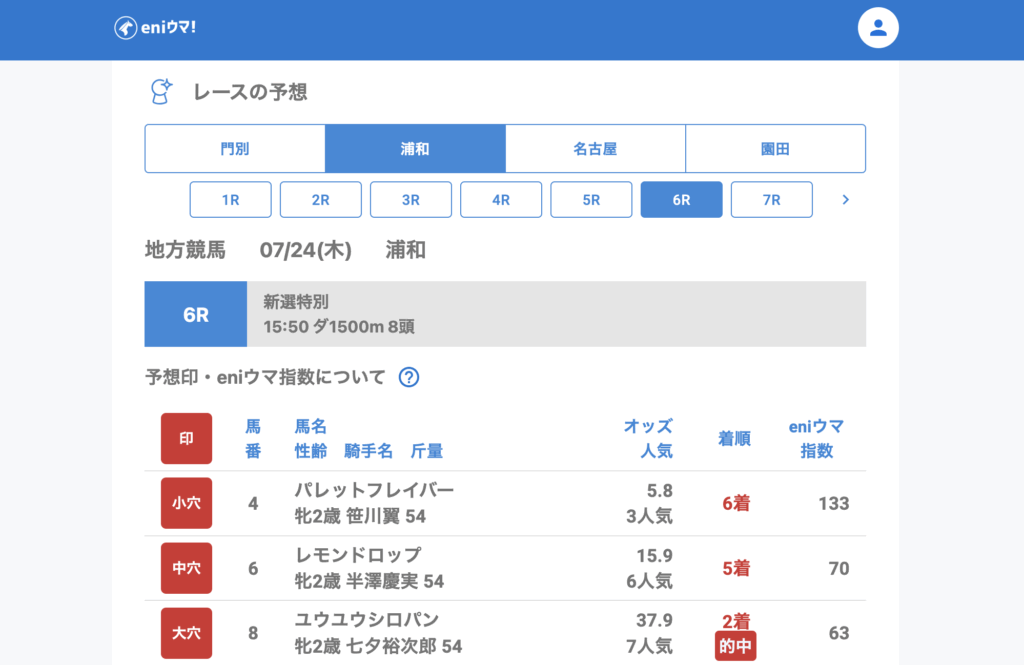Choose race 3R button
The height and width of the screenshot is (665, 1024).
coord(411,200)
